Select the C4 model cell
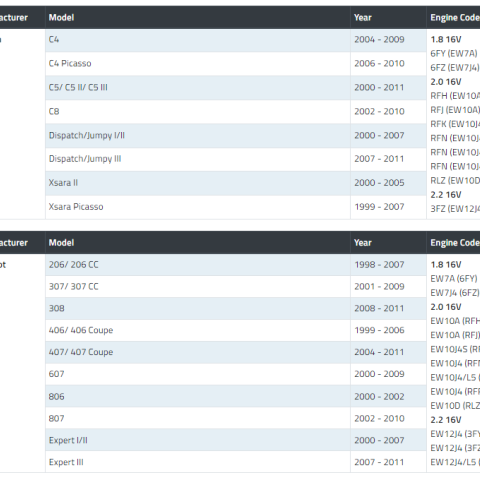480x480 pixels. coord(198,40)
